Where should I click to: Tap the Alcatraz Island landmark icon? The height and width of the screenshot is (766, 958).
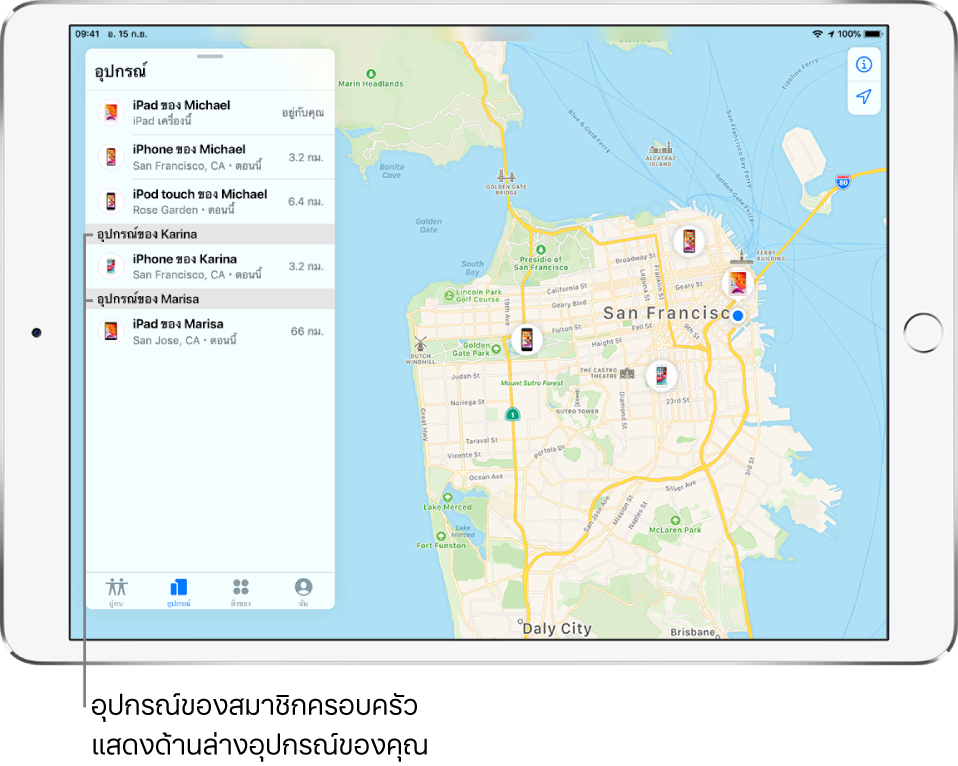click(x=660, y=148)
